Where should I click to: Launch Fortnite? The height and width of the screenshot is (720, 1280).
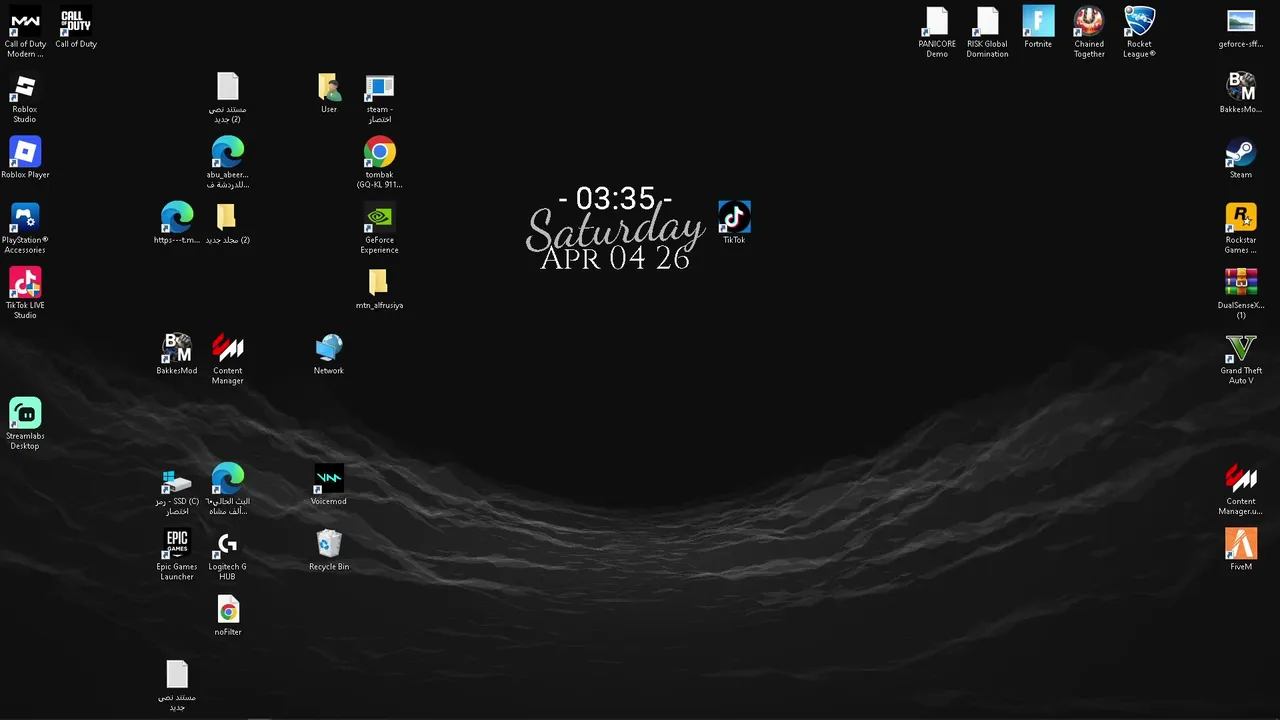pyautogui.click(x=1038, y=28)
